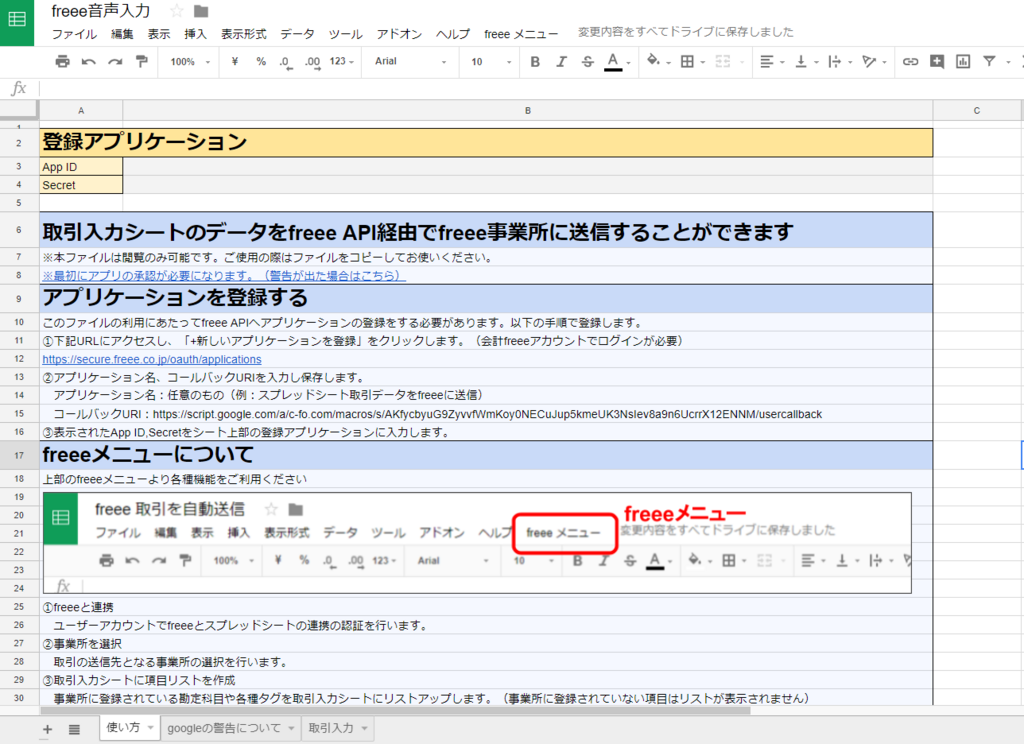The height and width of the screenshot is (744, 1024).
Task: Click the merge cells icon
Action: 723,61
